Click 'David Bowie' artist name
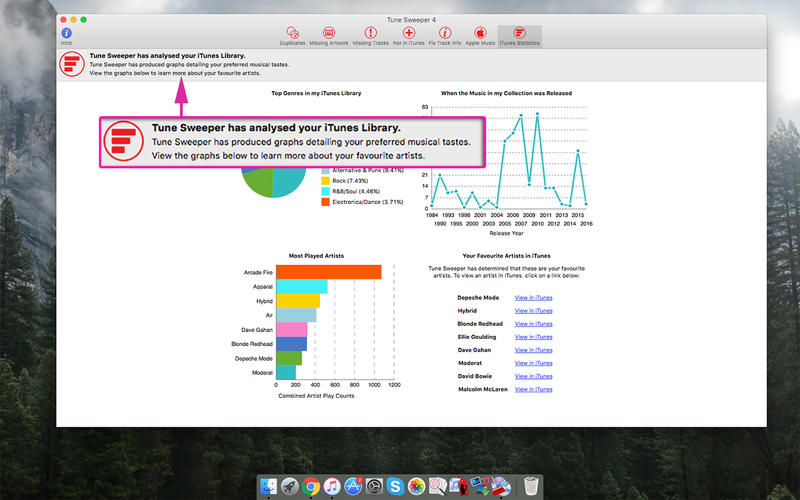 point(474,376)
